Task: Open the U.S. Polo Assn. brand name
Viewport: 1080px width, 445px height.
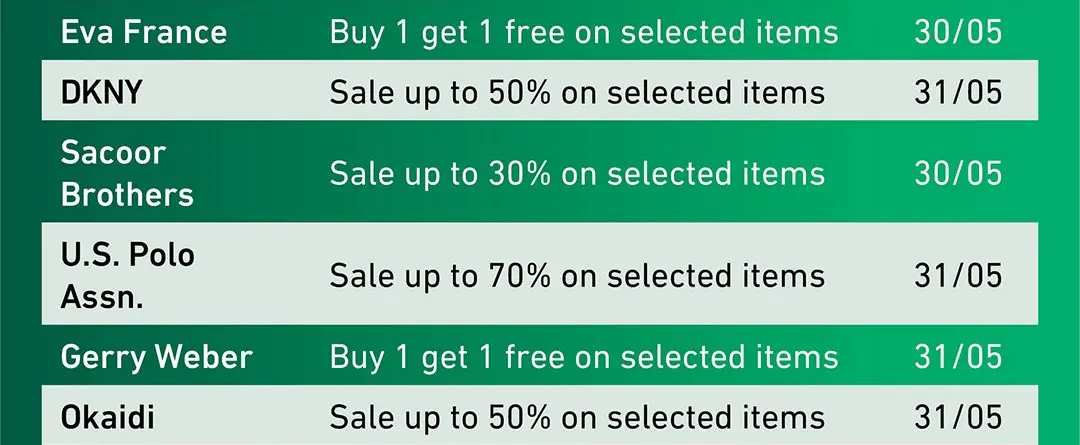Action: click(x=127, y=275)
